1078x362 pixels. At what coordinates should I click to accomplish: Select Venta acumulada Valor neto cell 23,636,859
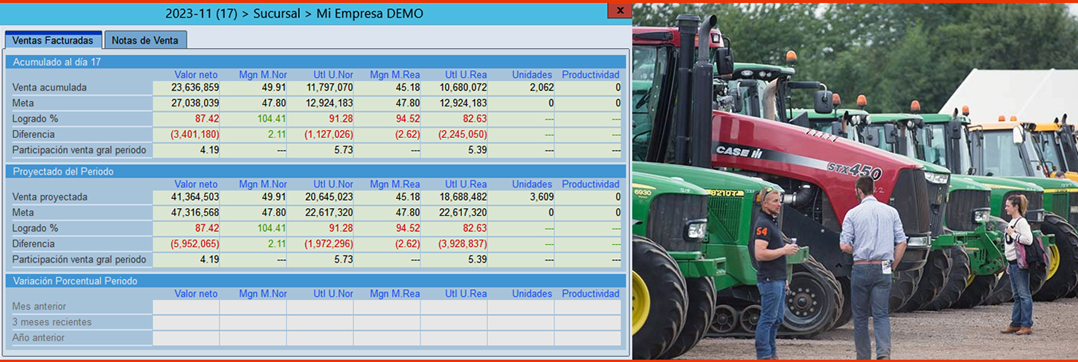click(186, 88)
